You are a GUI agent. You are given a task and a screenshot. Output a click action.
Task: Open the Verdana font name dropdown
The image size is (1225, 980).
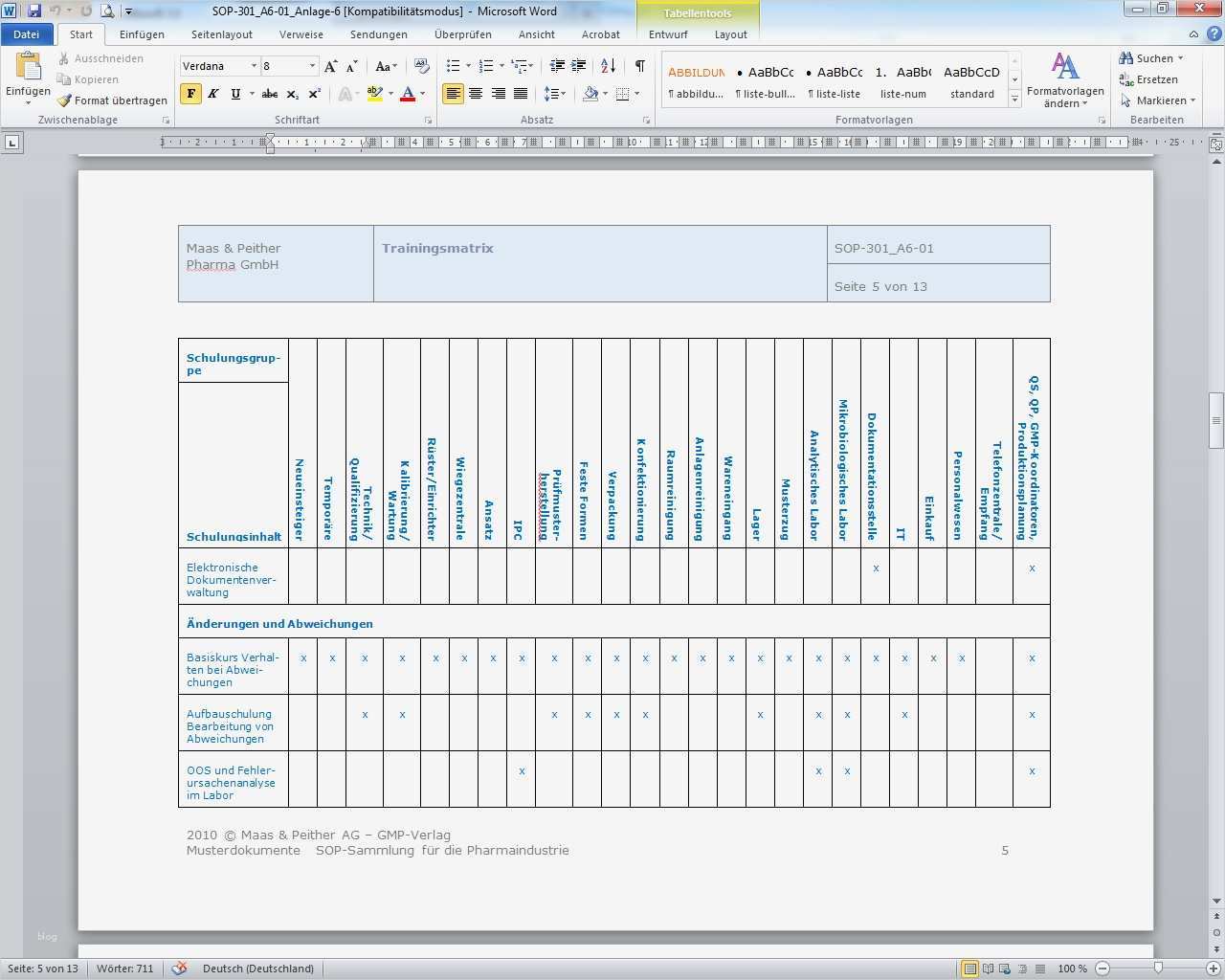[x=254, y=66]
